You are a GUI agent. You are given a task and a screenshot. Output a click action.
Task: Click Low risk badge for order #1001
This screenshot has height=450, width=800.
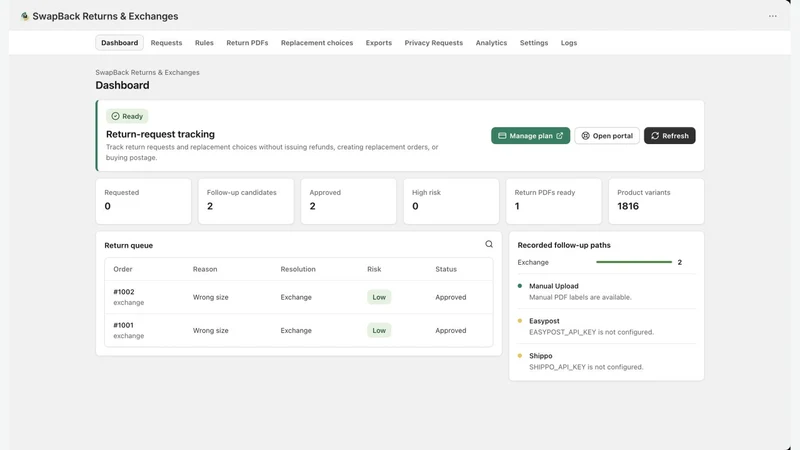(x=379, y=330)
